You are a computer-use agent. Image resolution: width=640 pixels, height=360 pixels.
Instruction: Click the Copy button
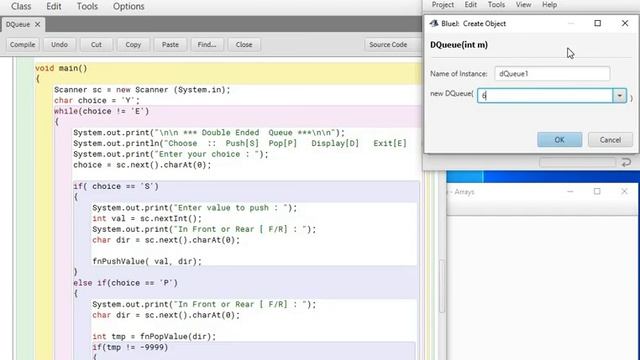tap(133, 44)
